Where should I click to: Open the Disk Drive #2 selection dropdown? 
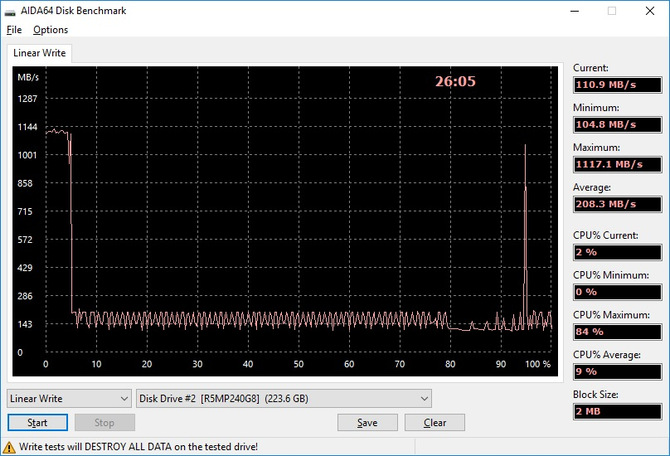(x=284, y=399)
